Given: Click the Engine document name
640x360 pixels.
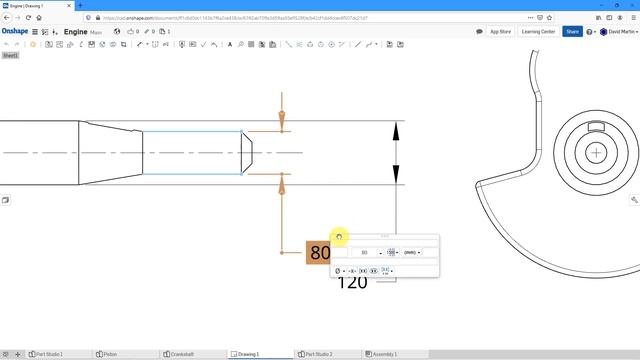Looking at the screenshot, I should (76, 32).
